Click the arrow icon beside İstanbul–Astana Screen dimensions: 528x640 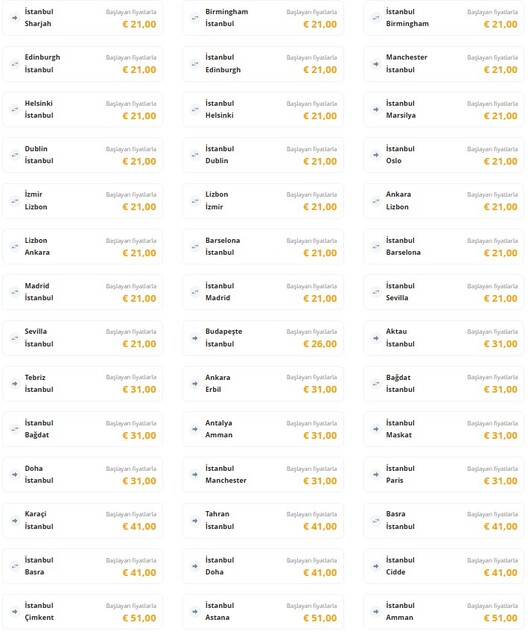195,611
